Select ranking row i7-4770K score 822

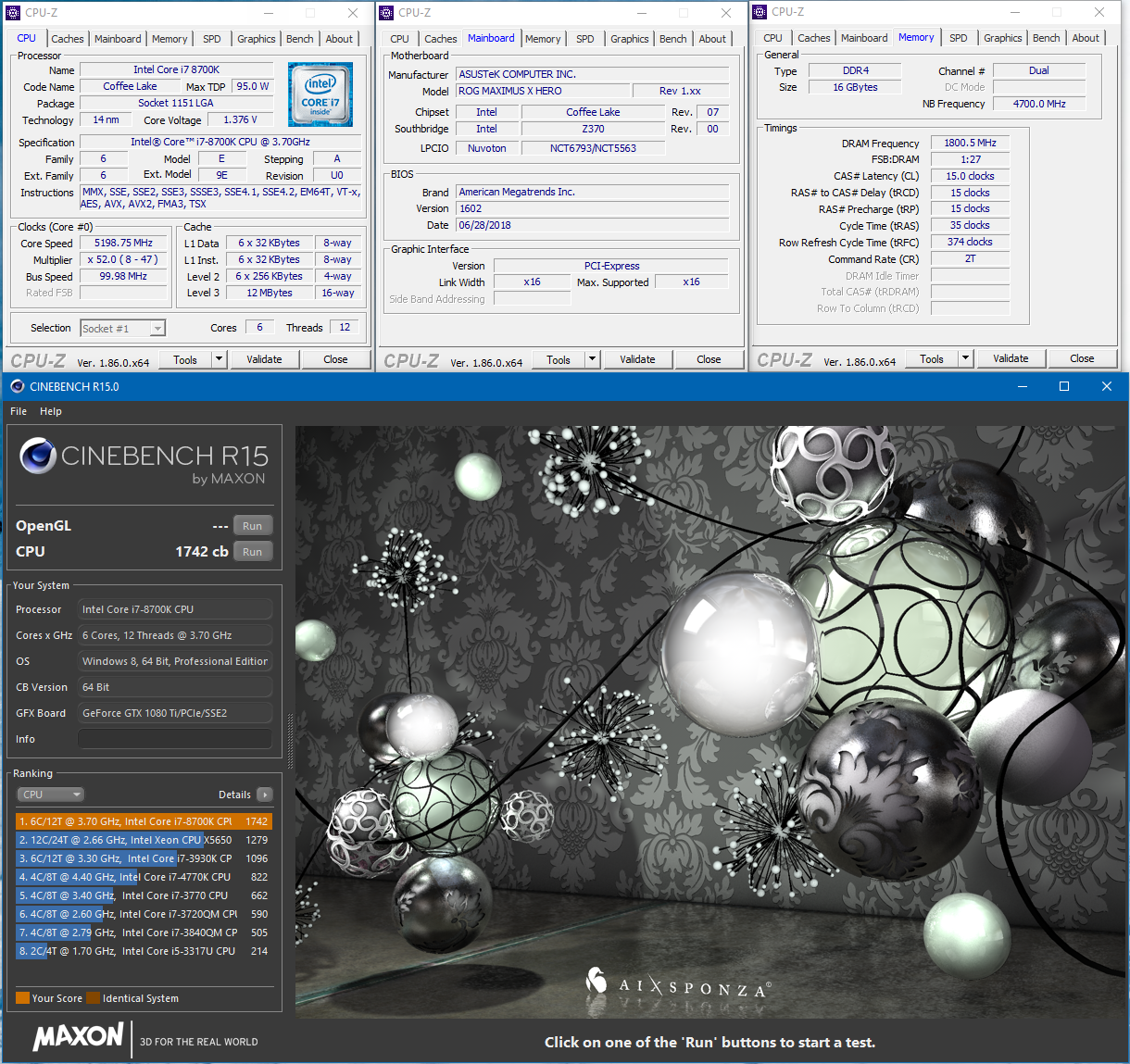point(144,877)
